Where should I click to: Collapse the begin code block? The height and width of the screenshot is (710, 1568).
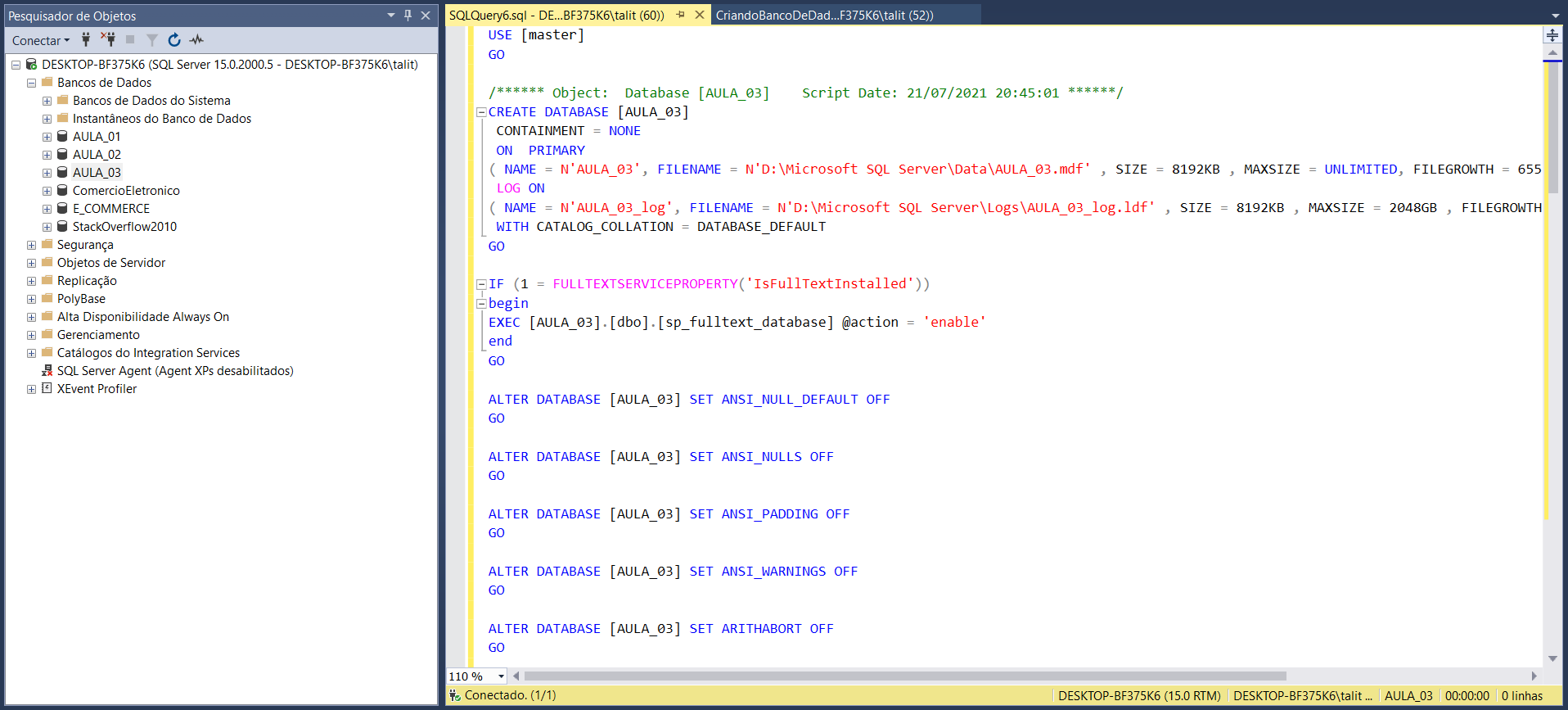pyautogui.click(x=481, y=304)
